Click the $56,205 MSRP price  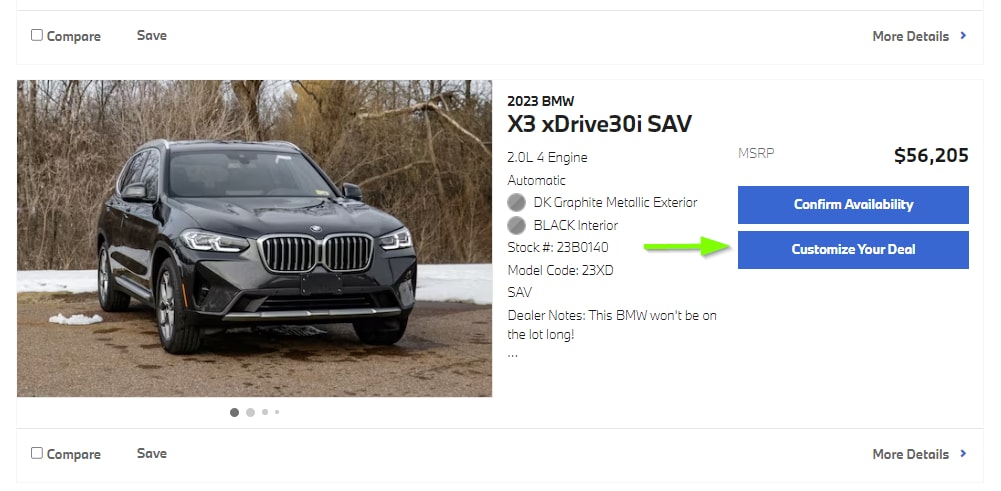(x=931, y=155)
